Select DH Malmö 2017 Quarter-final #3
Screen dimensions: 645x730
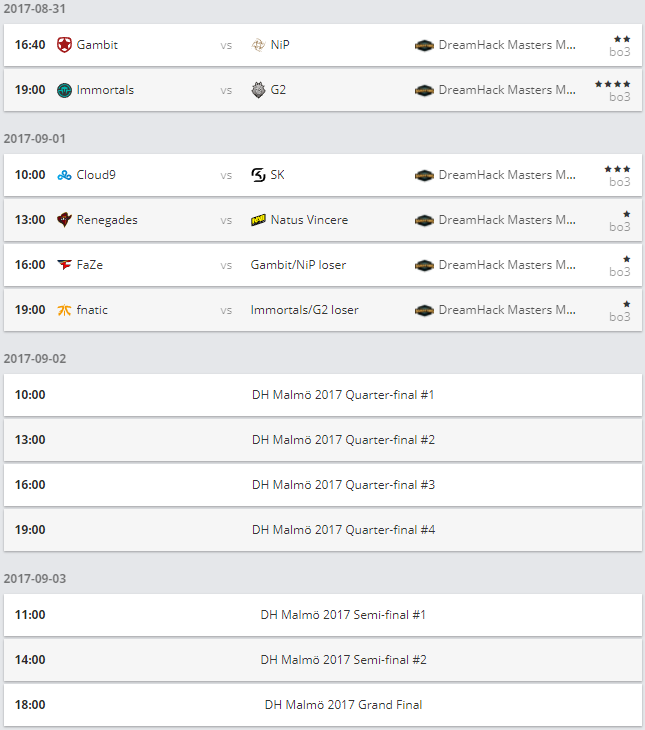click(343, 485)
